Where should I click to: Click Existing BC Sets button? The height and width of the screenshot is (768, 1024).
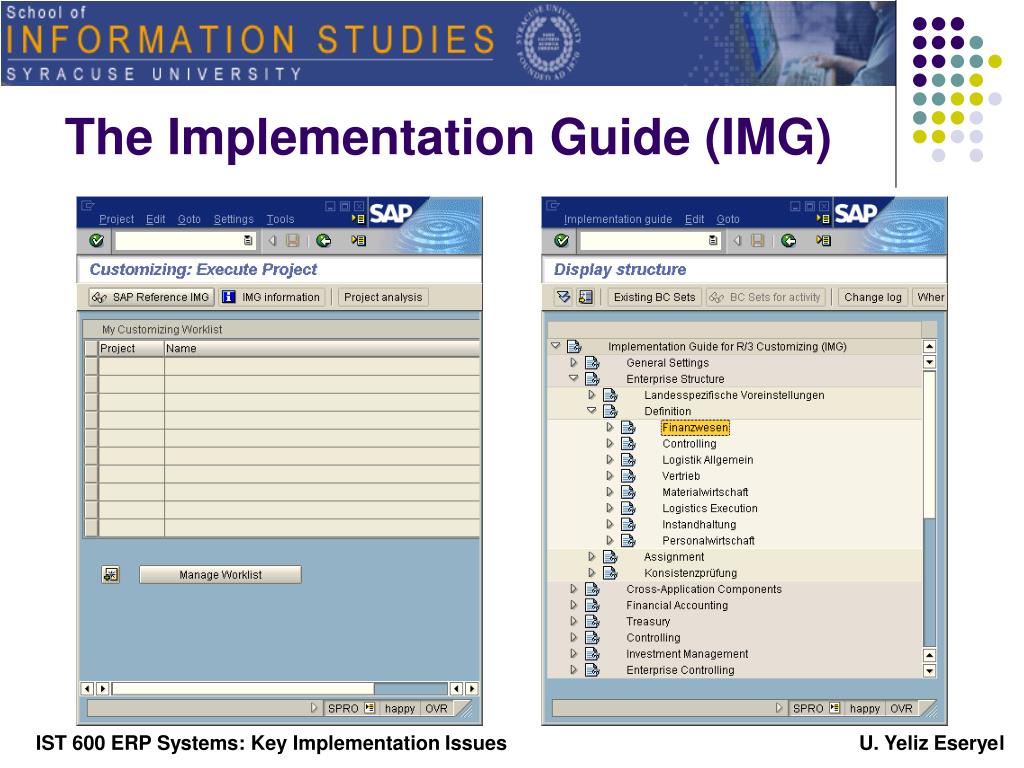pos(654,297)
